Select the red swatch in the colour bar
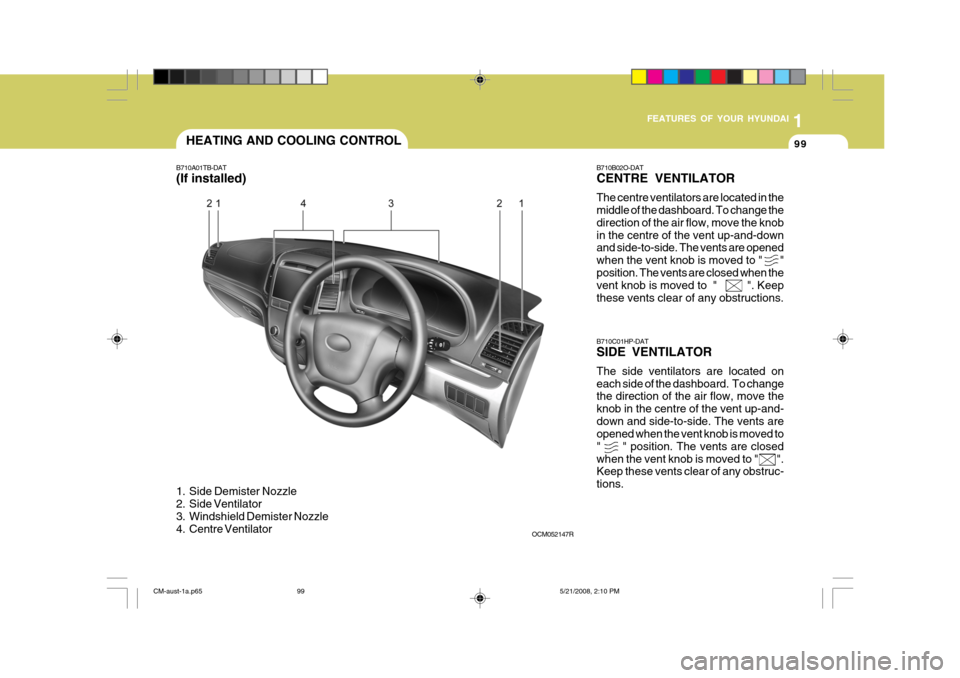This screenshot has height=678, width=960. [719, 77]
